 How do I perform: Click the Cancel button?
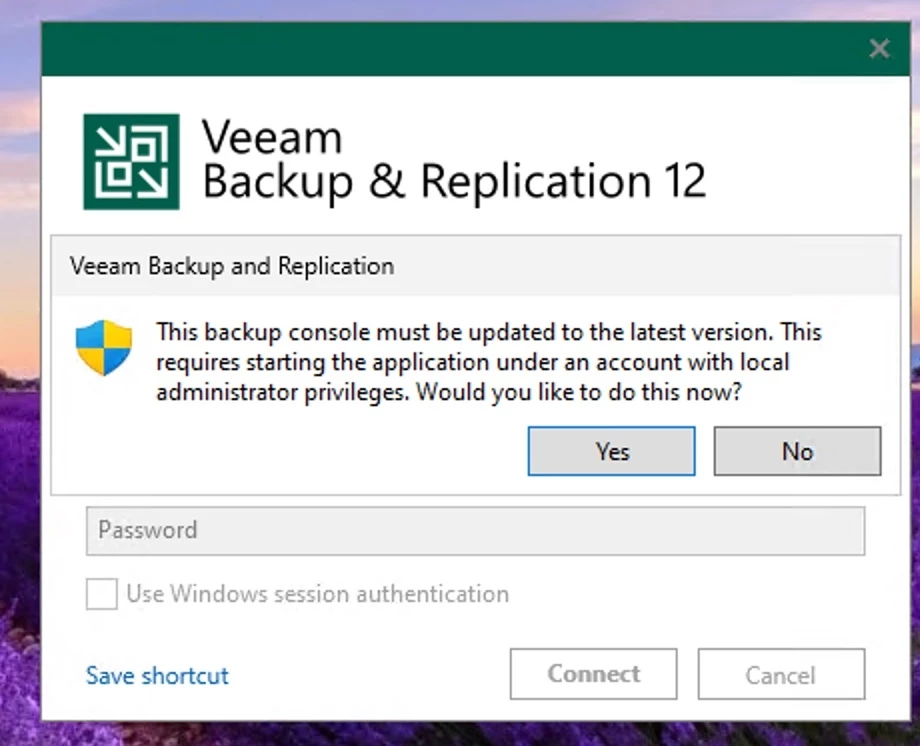[782, 674]
